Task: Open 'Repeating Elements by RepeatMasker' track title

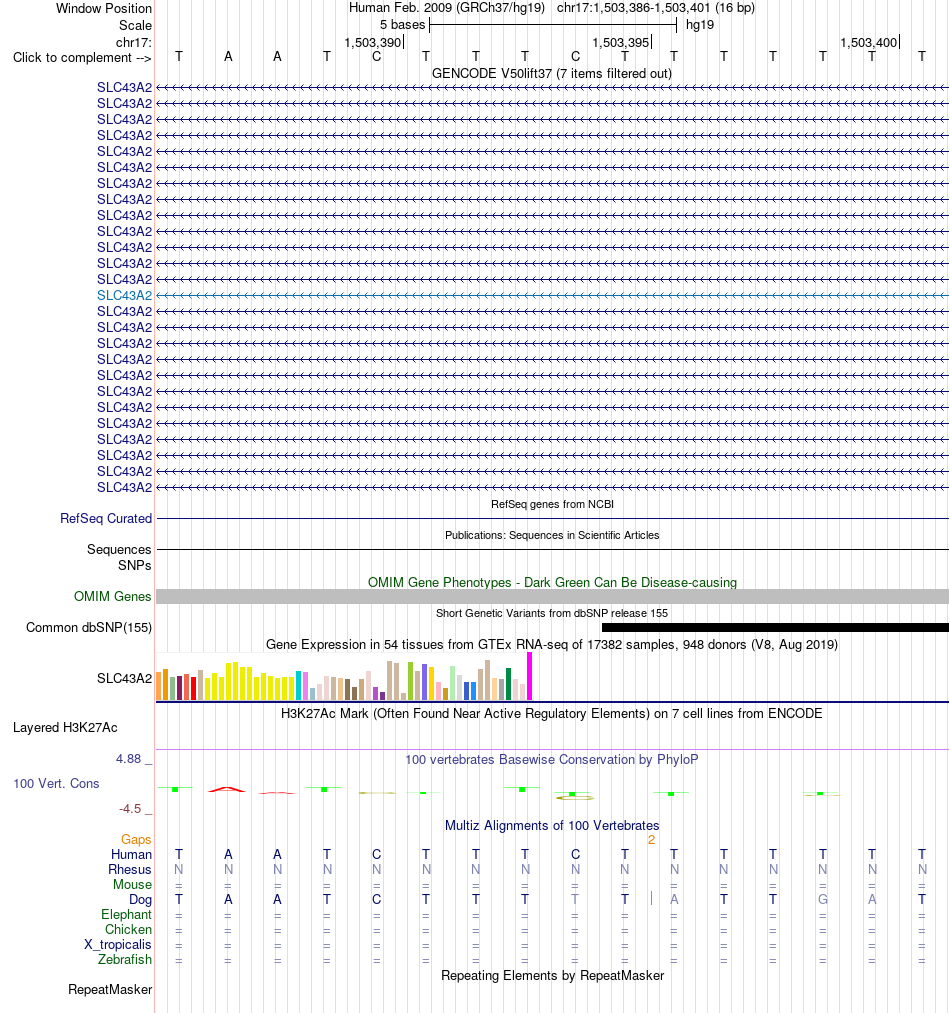Action: coord(552,976)
